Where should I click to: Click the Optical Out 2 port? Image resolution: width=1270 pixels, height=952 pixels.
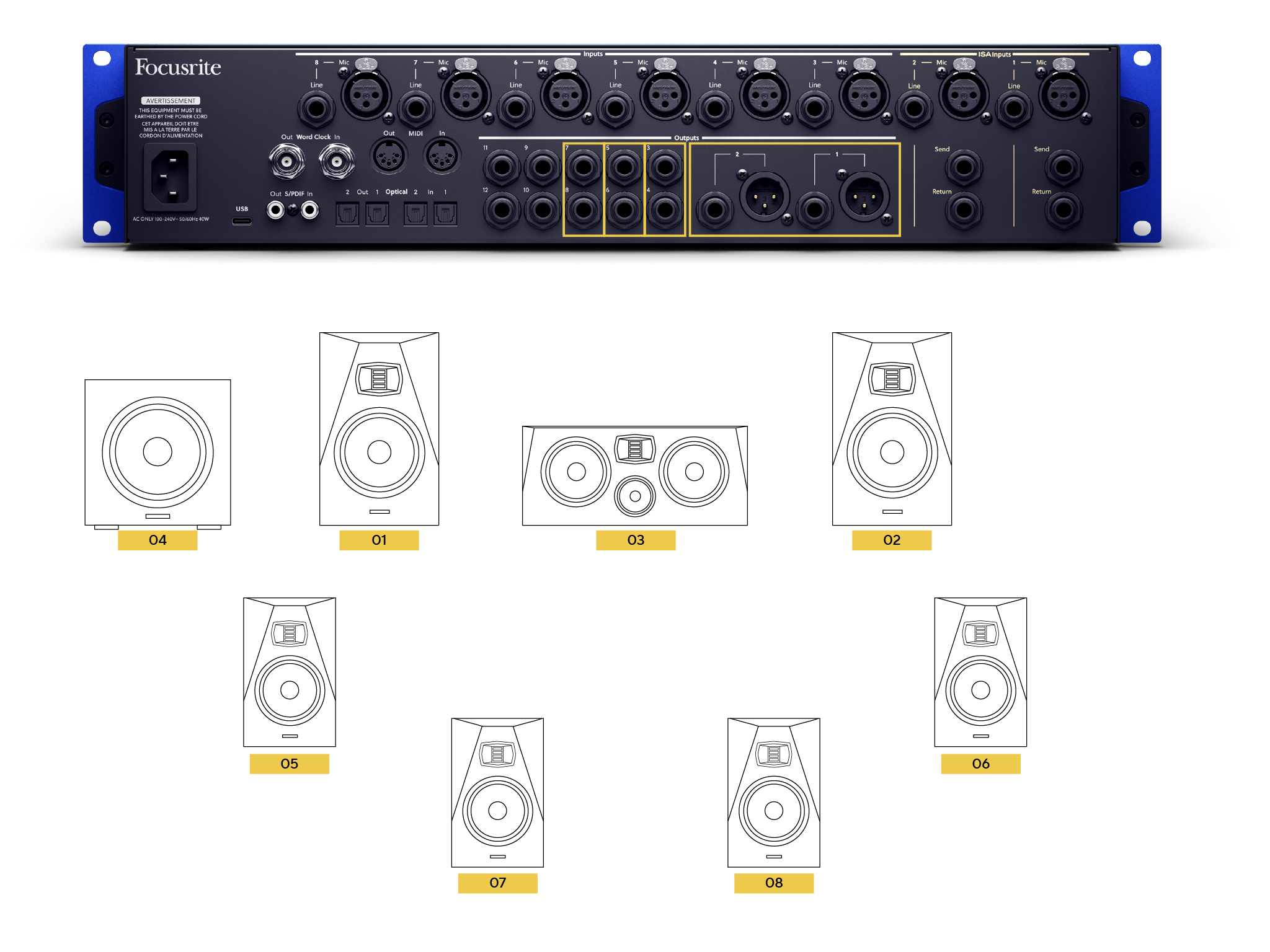[x=347, y=214]
